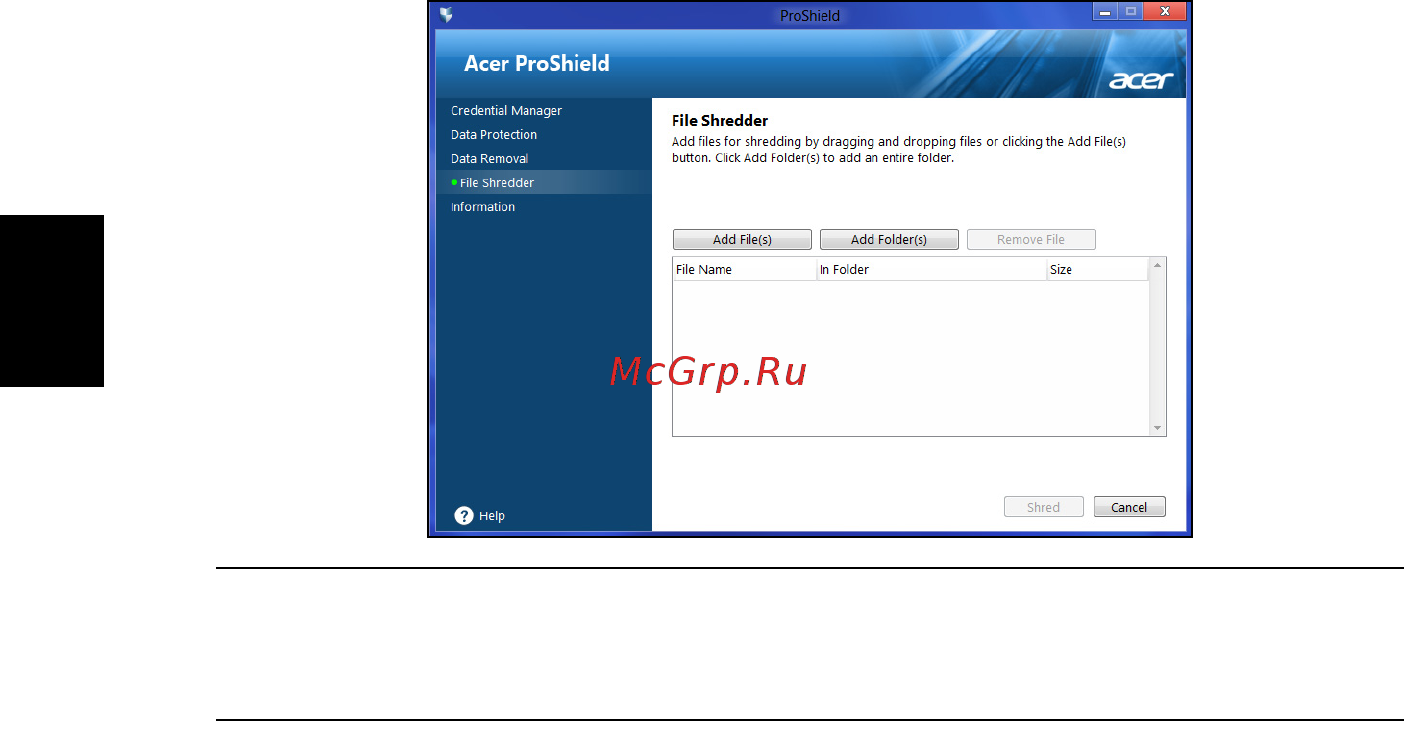
Task: Click the Remove File button
Action: coord(1031,240)
